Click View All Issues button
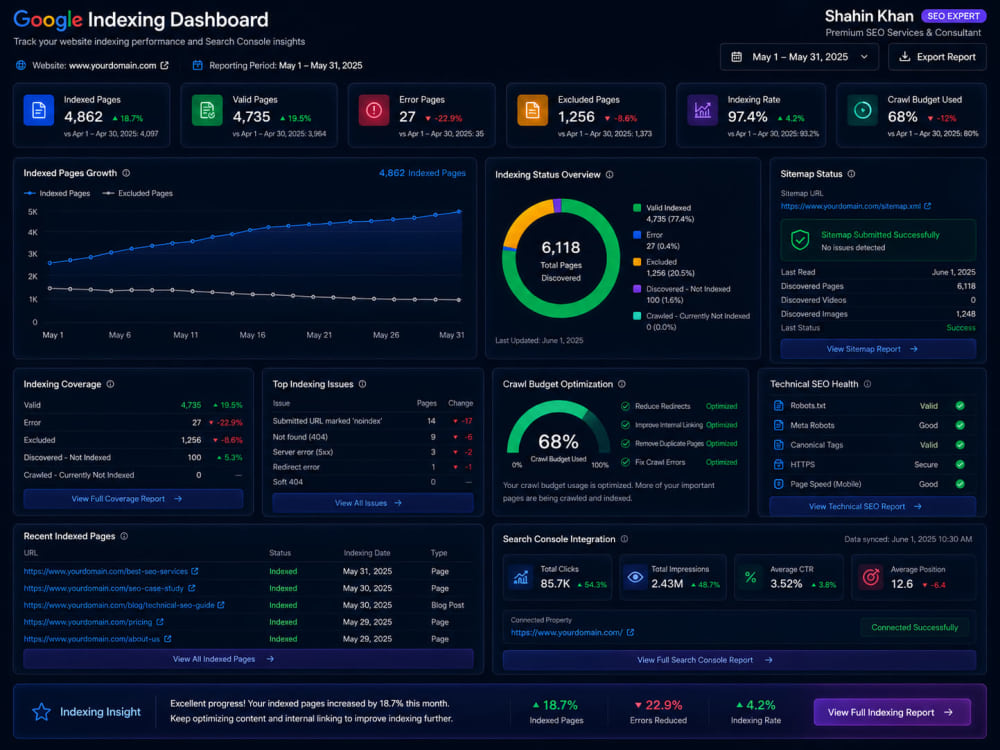The height and width of the screenshot is (750, 1000). (372, 503)
